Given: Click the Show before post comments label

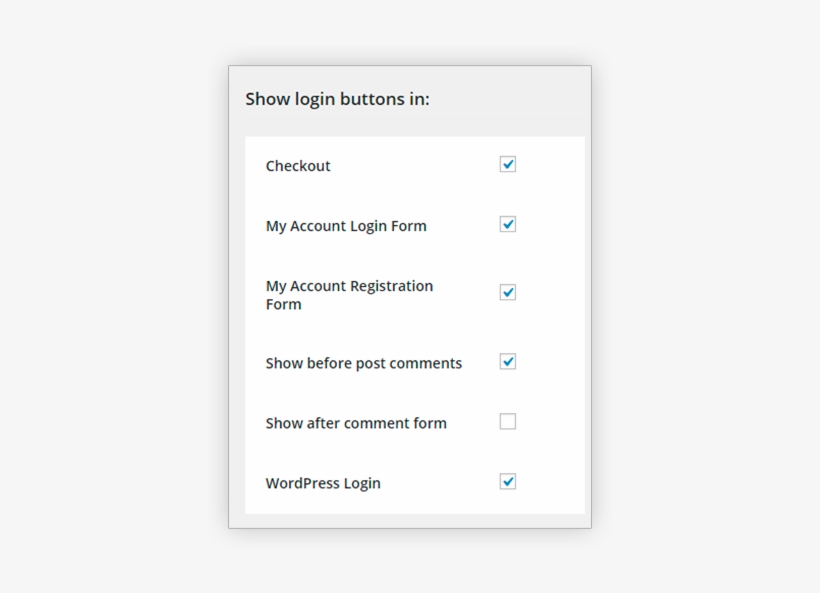Looking at the screenshot, I should 364,363.
